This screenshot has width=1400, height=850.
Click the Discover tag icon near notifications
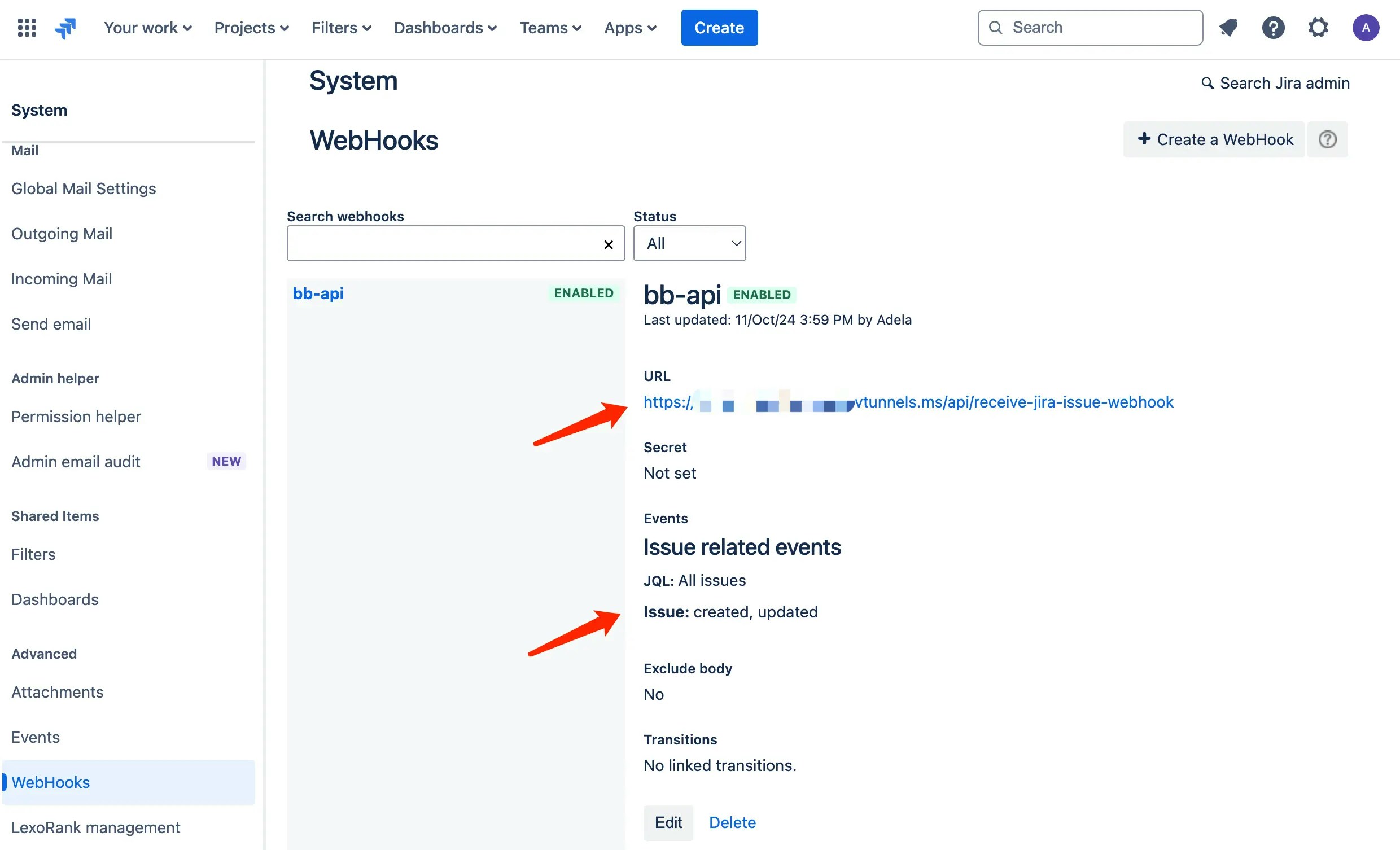(x=1228, y=27)
